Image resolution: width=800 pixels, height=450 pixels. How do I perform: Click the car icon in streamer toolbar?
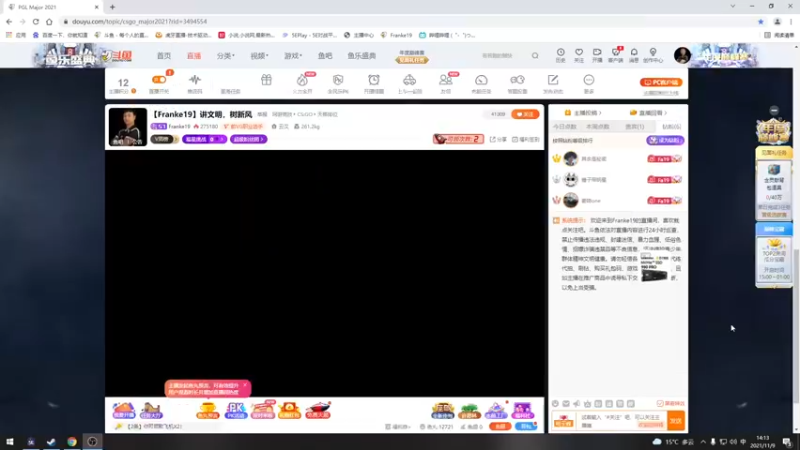pyautogui.click(x=410, y=80)
